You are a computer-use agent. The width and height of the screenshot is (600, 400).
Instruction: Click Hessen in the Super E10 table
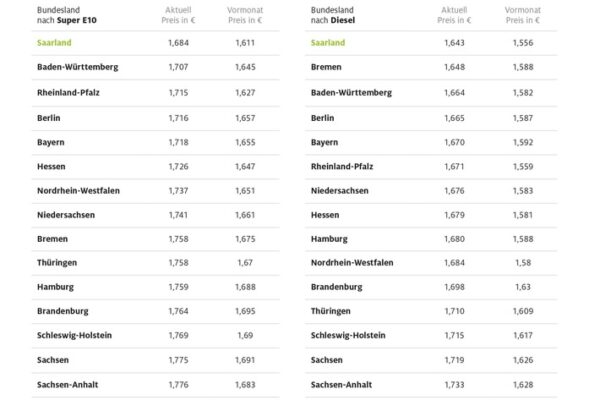(x=51, y=166)
